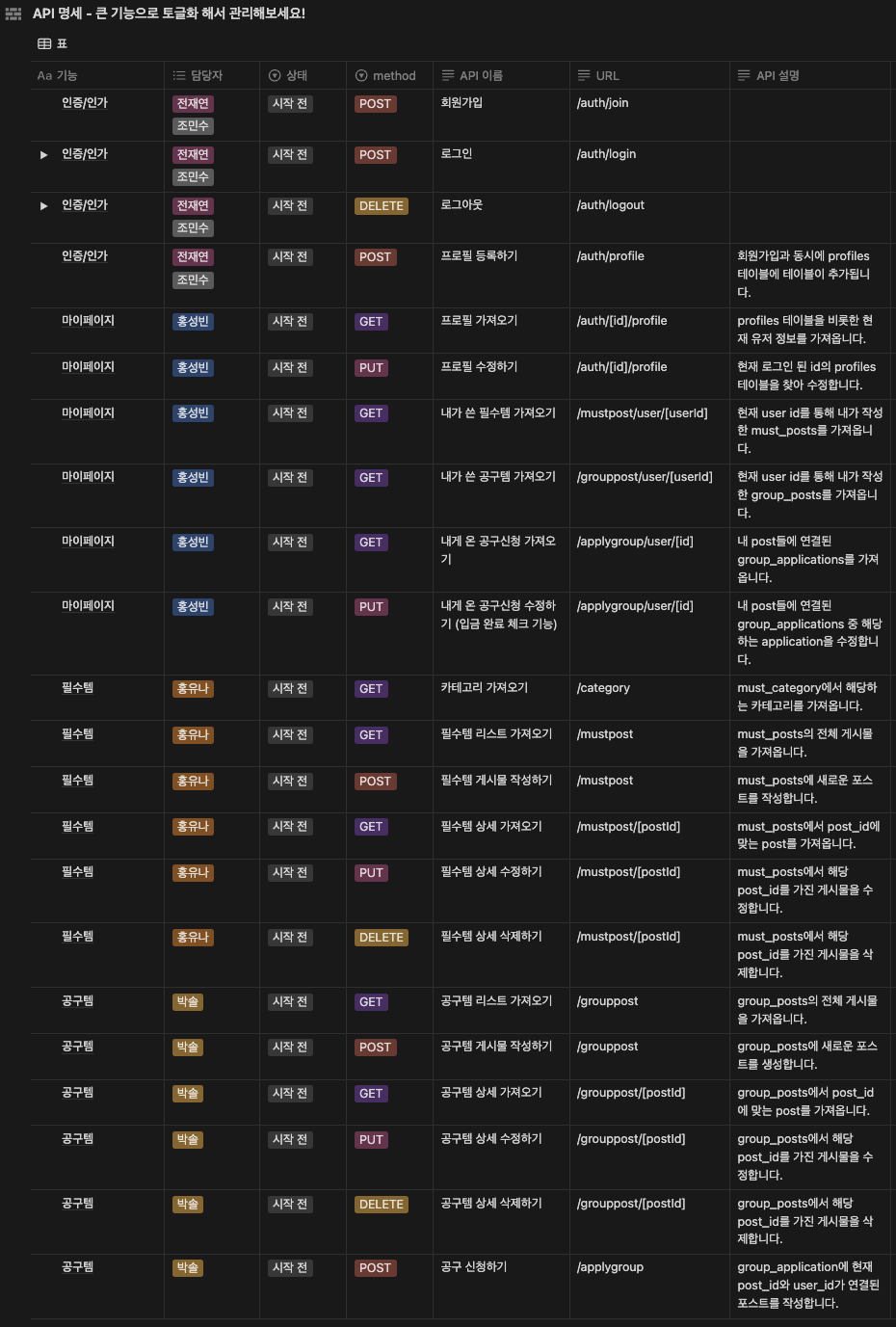Click the 공구템 게시물 작성하기 cell

(501, 1056)
